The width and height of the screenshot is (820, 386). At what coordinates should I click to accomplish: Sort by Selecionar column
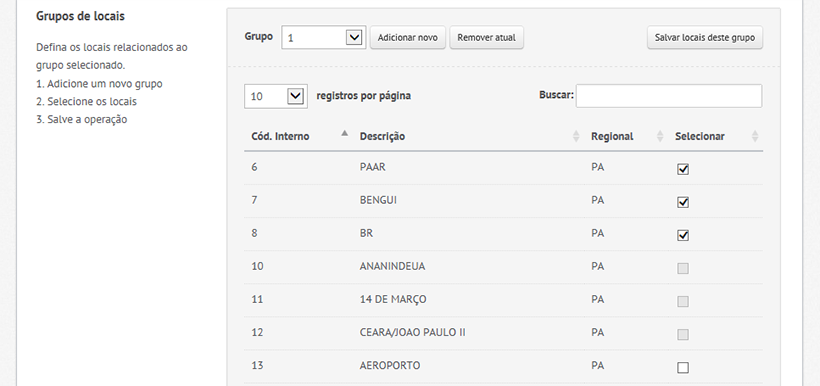click(x=715, y=136)
